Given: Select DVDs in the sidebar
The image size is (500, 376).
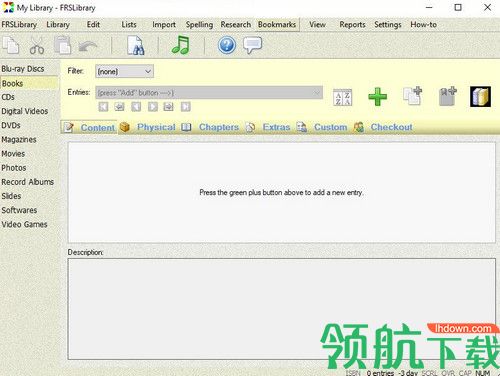Looking at the screenshot, I should click(x=11, y=126).
